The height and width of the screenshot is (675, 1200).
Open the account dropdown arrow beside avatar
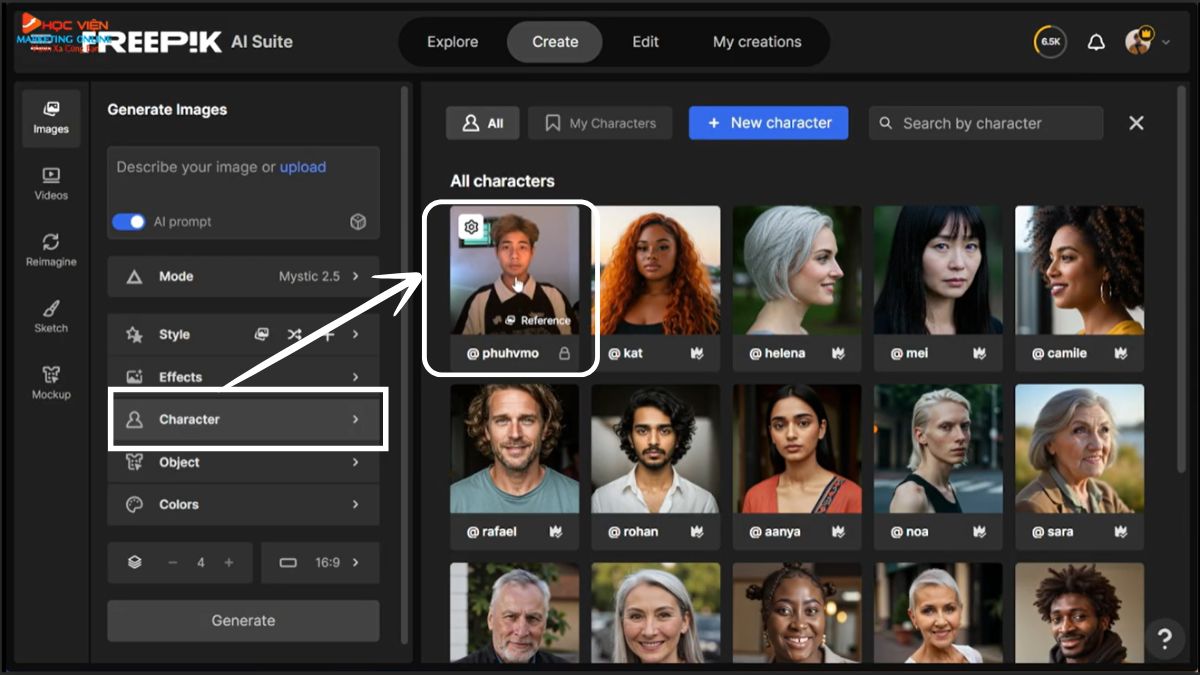tap(1166, 42)
